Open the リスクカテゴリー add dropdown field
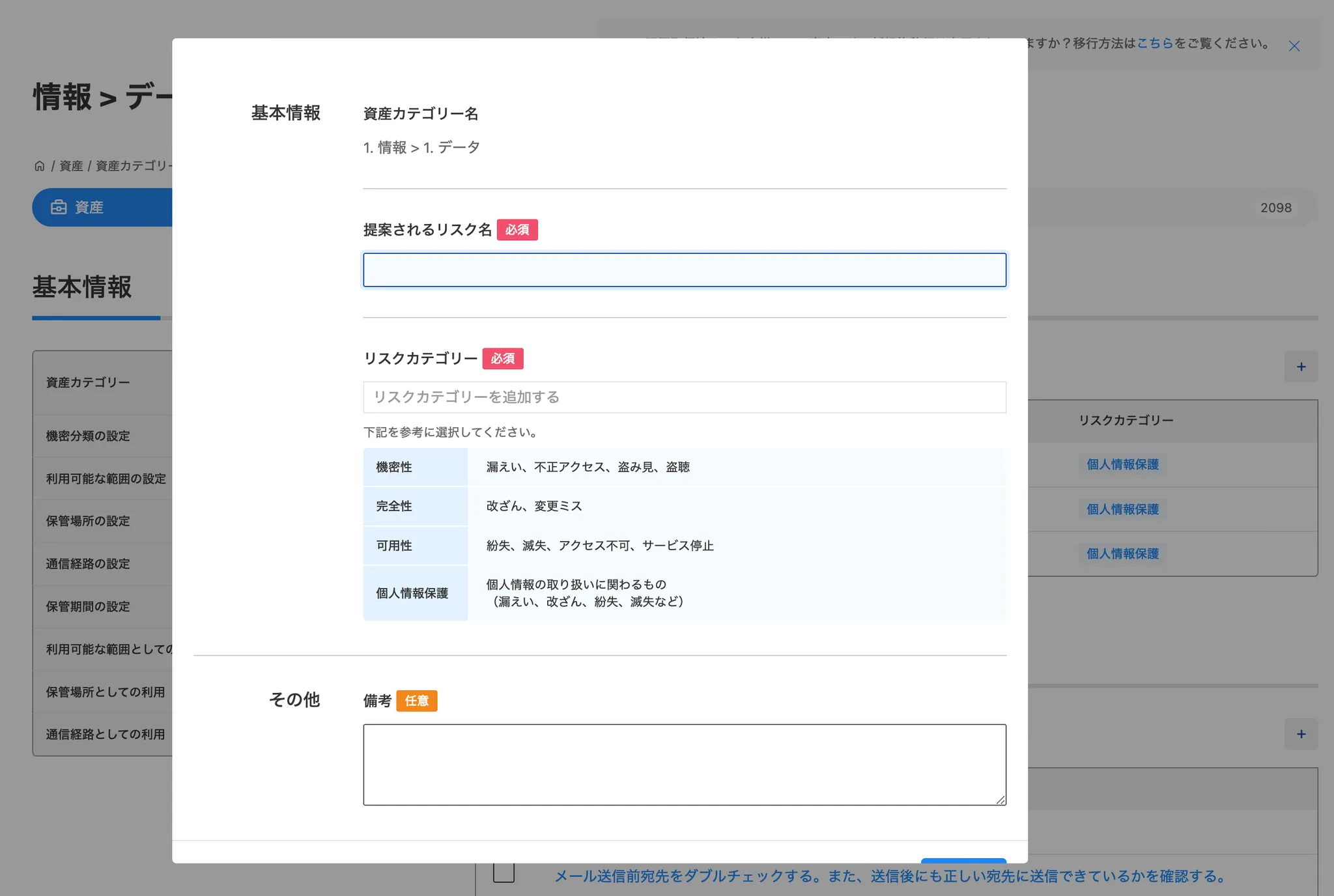1334x896 pixels. click(684, 397)
